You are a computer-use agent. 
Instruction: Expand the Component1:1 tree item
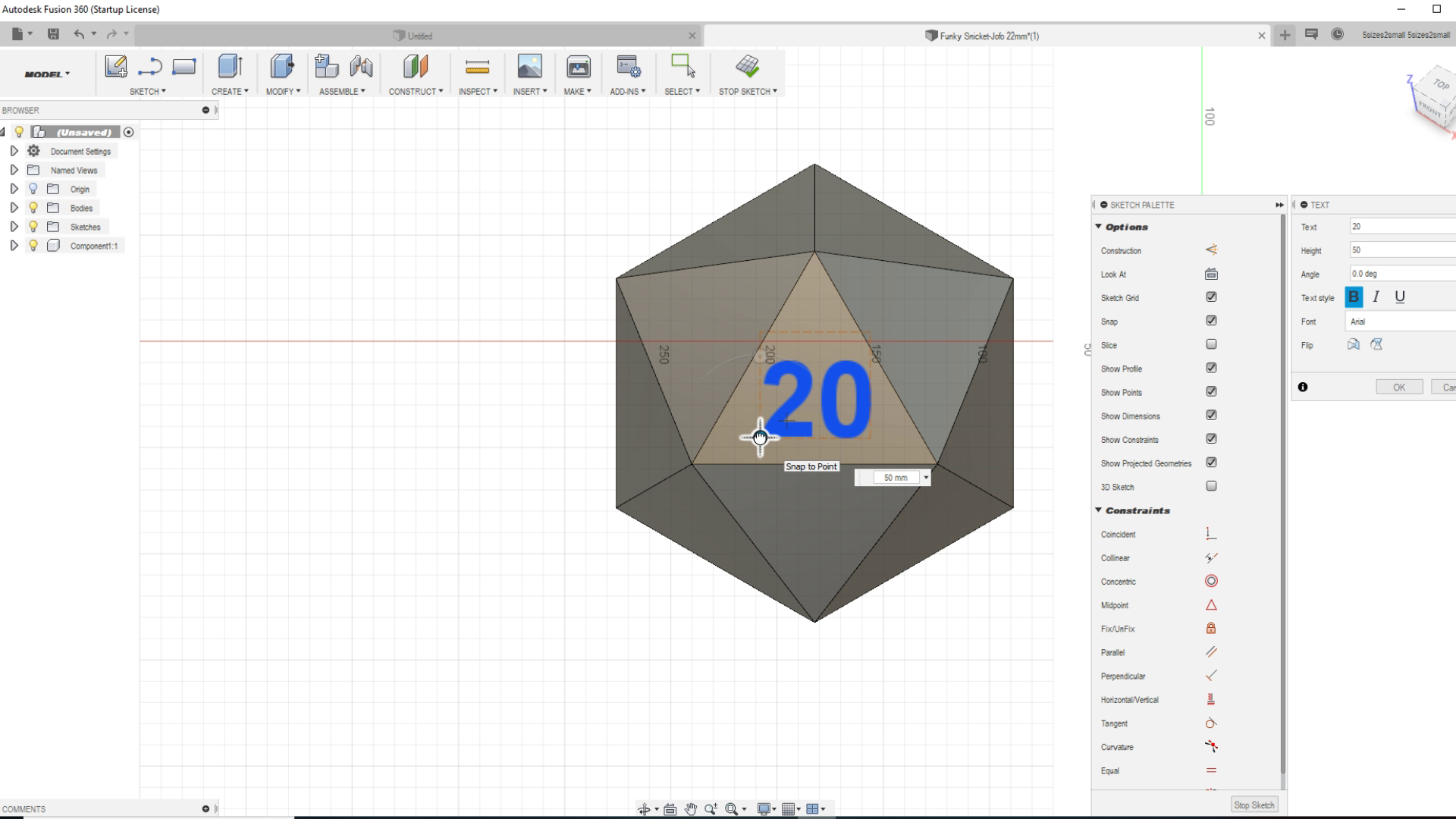(14, 246)
